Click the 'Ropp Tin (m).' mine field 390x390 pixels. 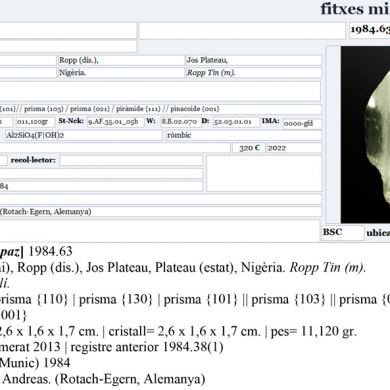click(254, 73)
